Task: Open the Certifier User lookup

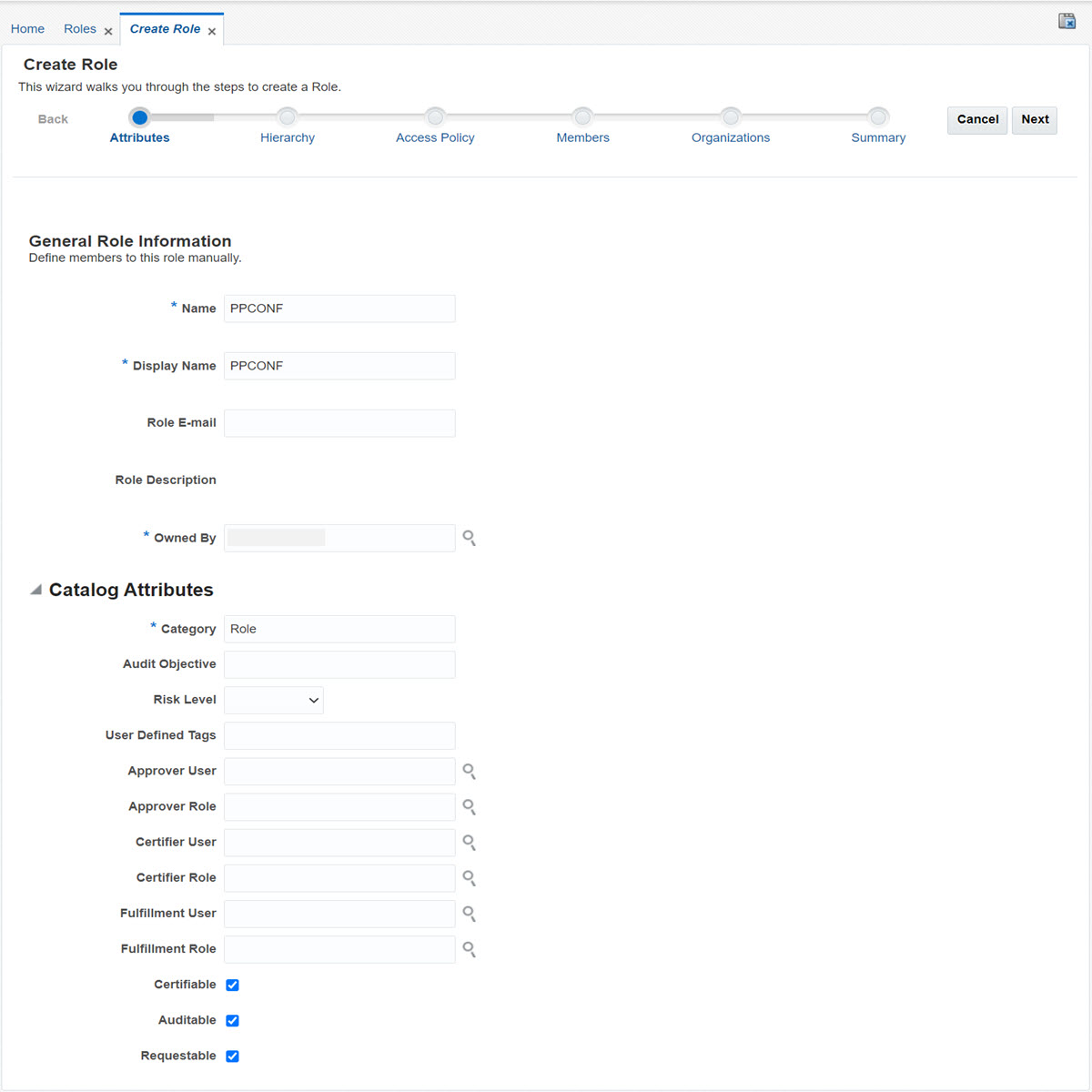Action: pyautogui.click(x=469, y=842)
